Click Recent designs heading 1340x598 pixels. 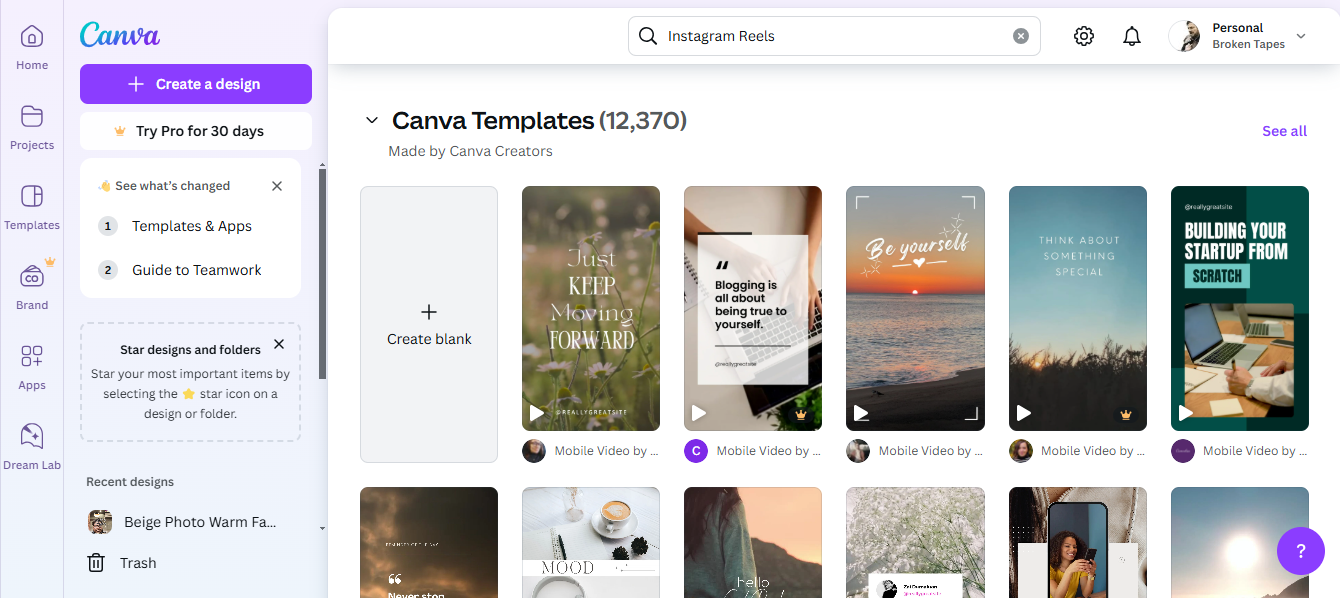[x=130, y=482]
